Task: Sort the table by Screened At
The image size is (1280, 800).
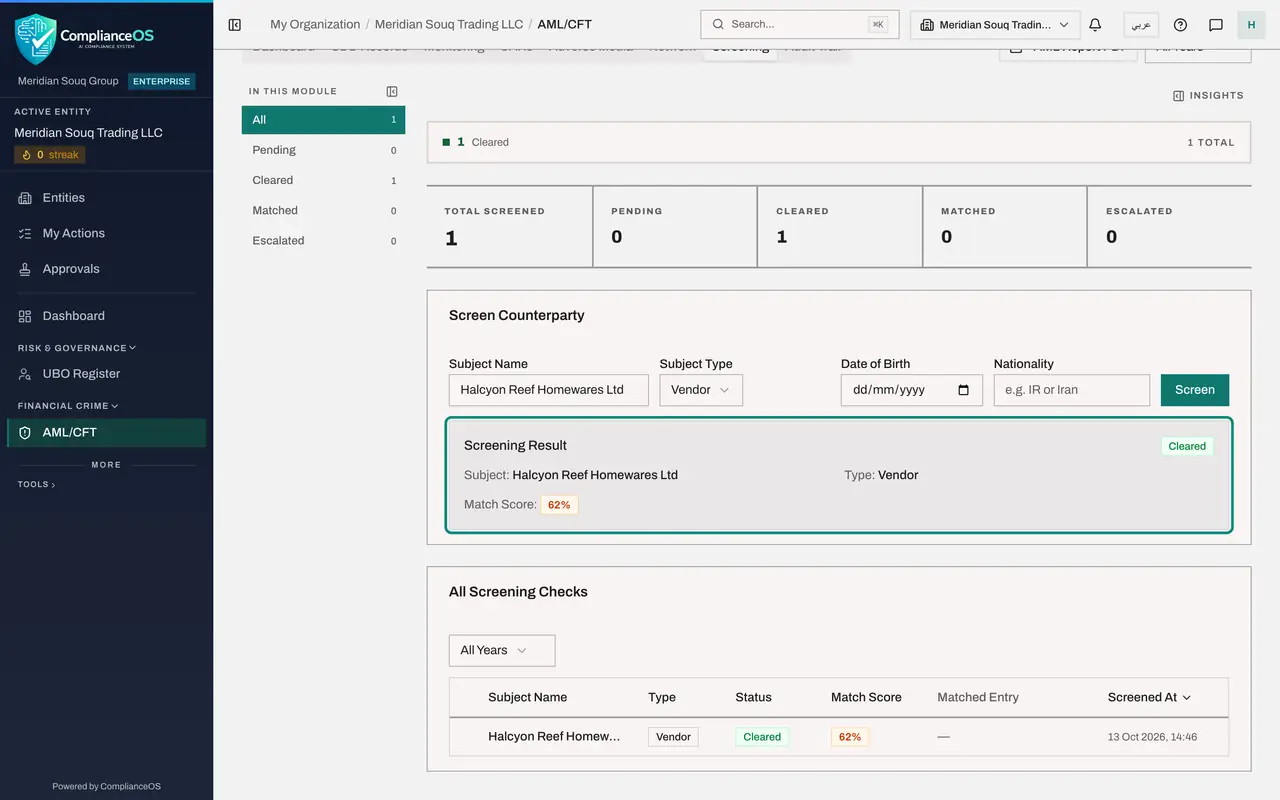Action: (x=1149, y=697)
